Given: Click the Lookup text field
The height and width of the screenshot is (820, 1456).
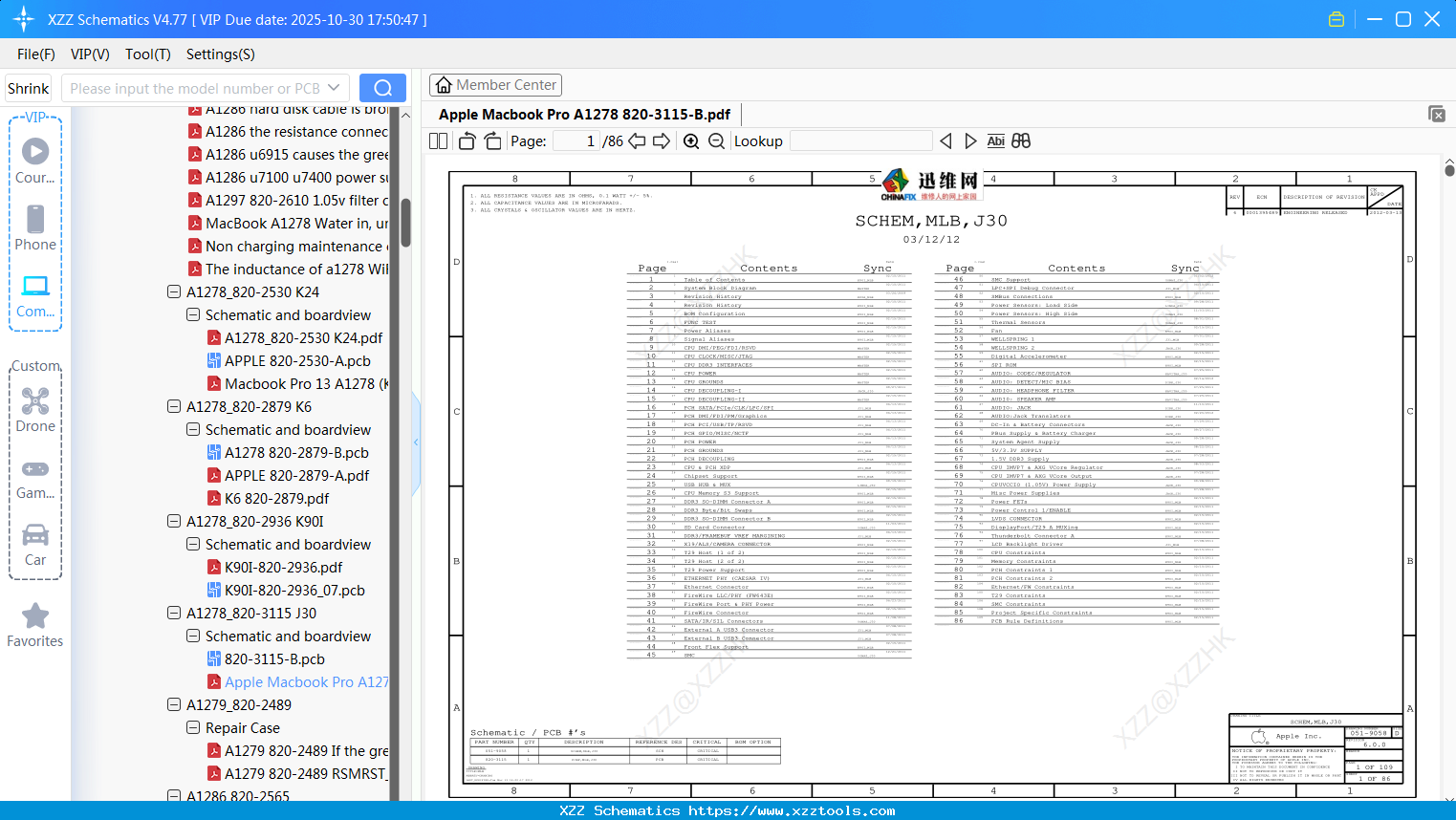Looking at the screenshot, I should (860, 141).
